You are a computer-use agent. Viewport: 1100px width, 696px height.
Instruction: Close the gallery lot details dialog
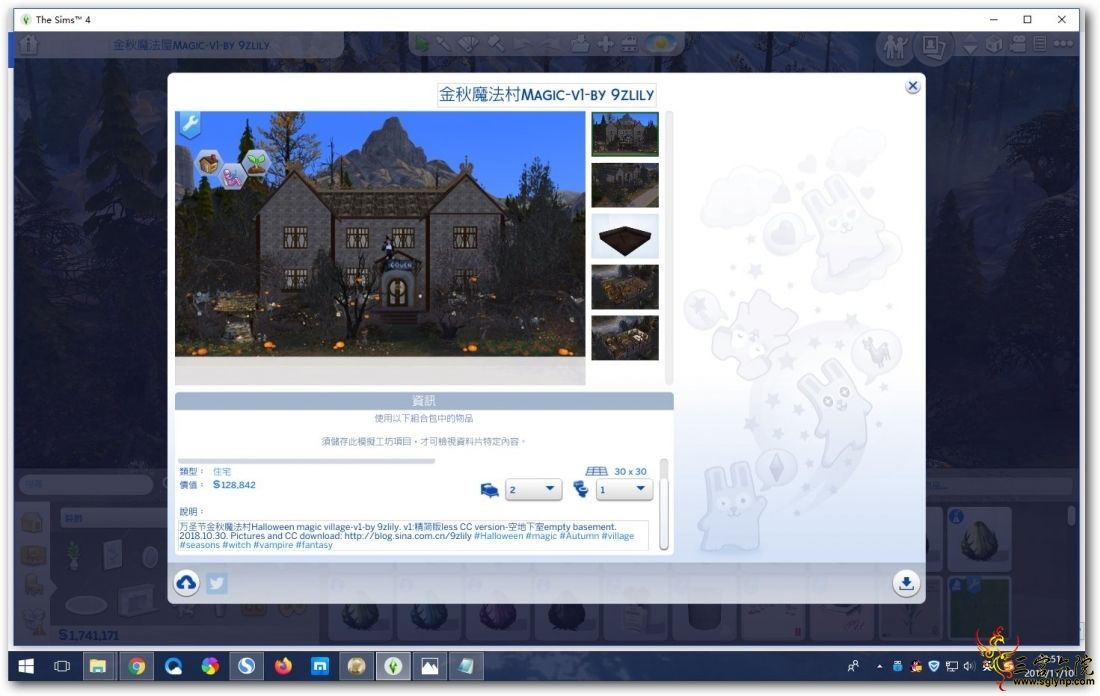(912, 86)
